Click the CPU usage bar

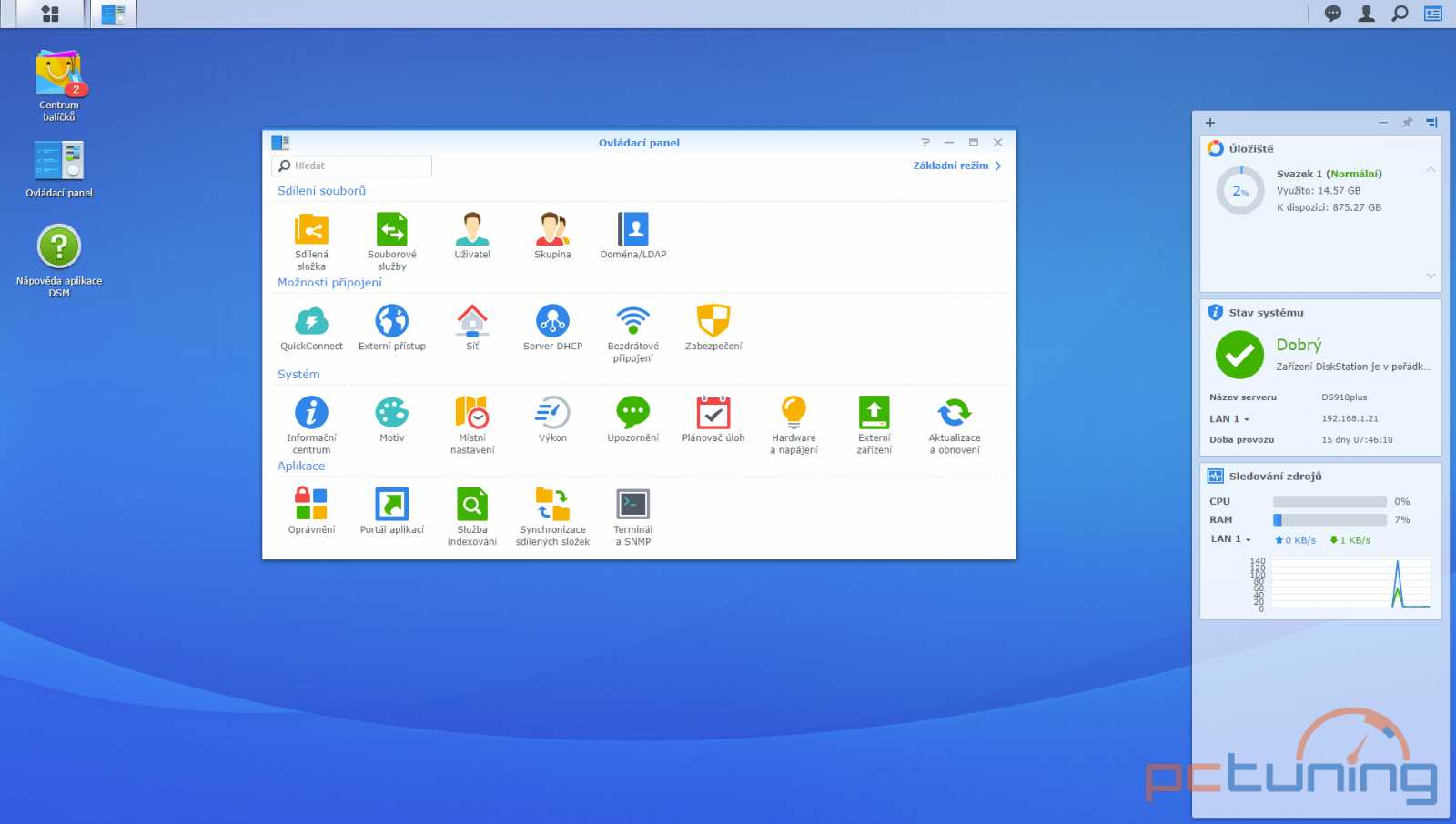(x=1330, y=502)
